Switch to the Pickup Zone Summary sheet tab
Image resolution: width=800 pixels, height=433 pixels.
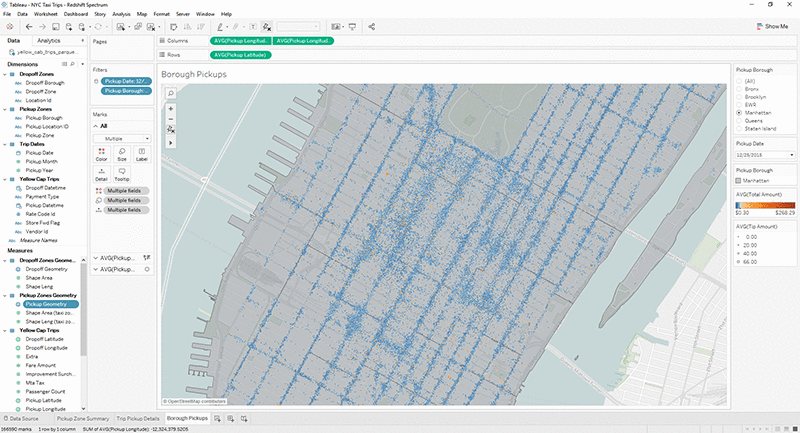[83, 418]
